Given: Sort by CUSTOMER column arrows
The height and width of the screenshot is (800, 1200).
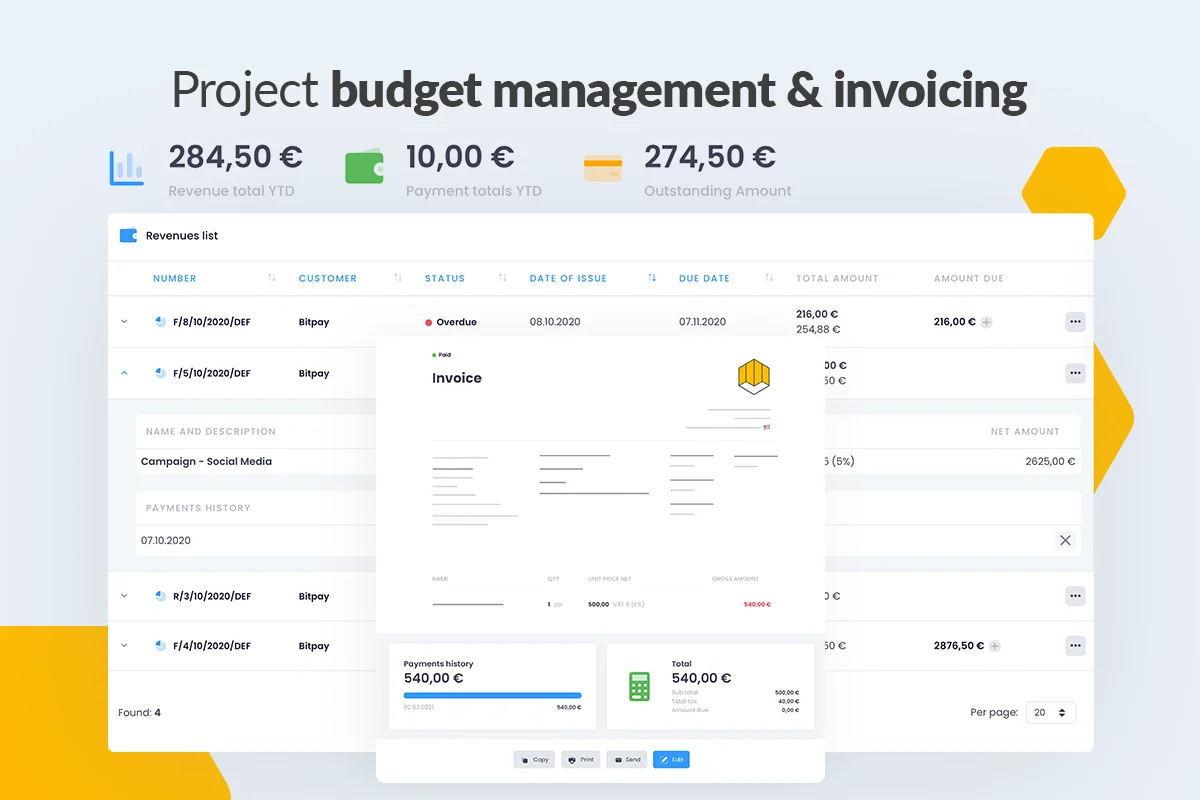Looking at the screenshot, I should [398, 278].
